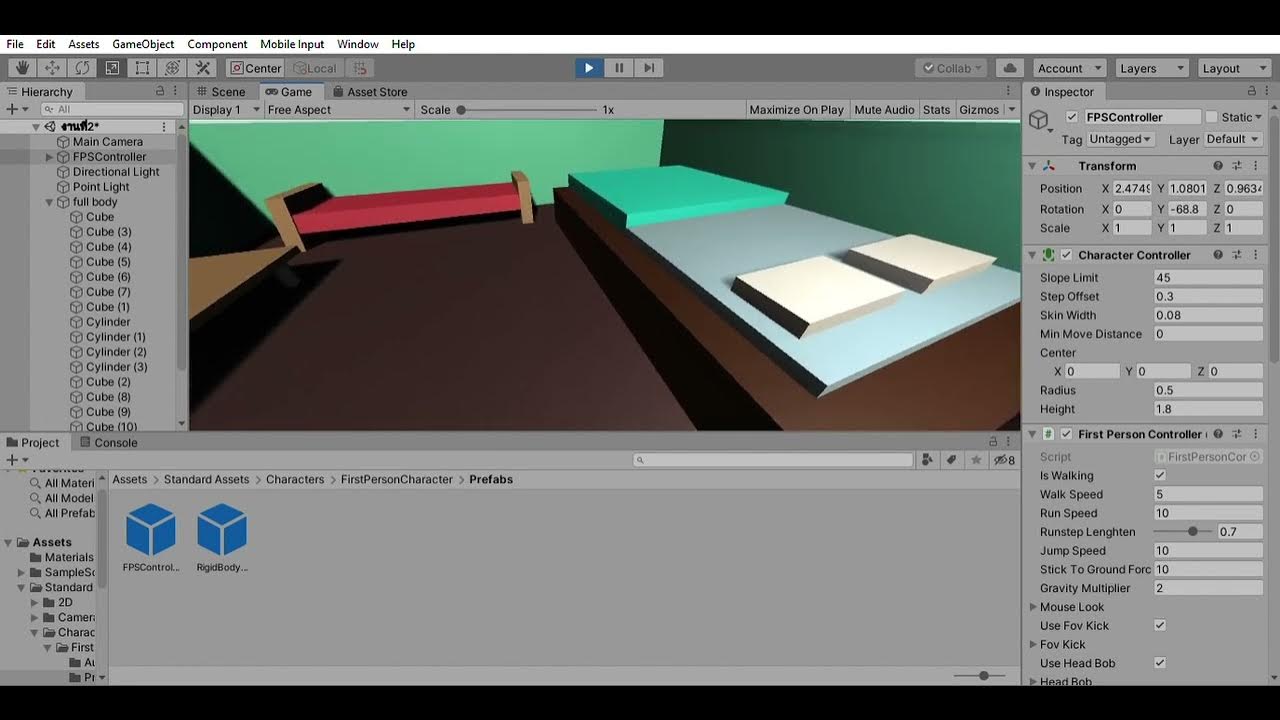
Task: Select the Transform tool in toolbar
Action: pos(172,68)
